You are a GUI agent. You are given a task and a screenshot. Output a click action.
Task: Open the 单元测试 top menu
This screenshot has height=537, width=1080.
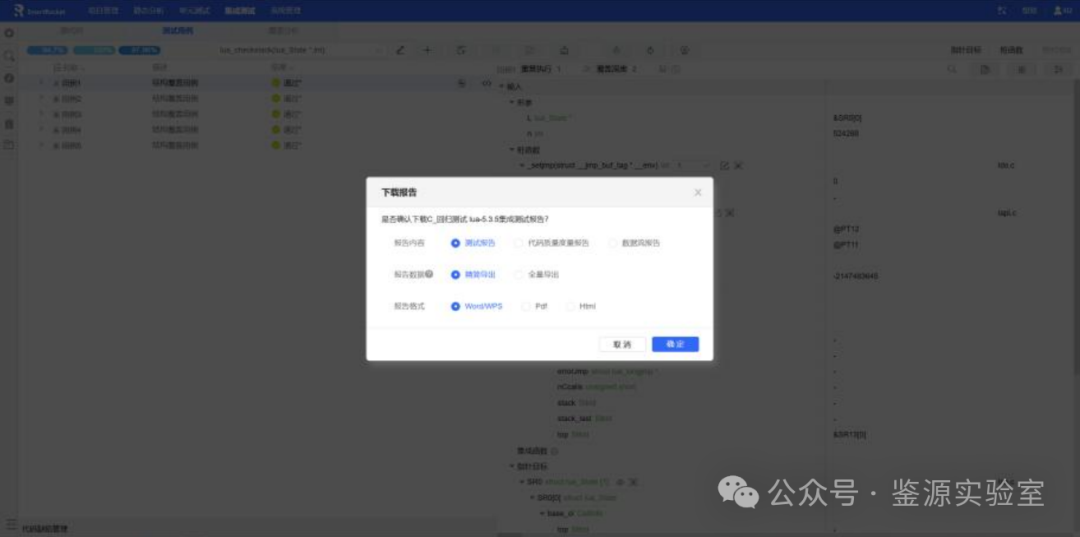(x=194, y=11)
